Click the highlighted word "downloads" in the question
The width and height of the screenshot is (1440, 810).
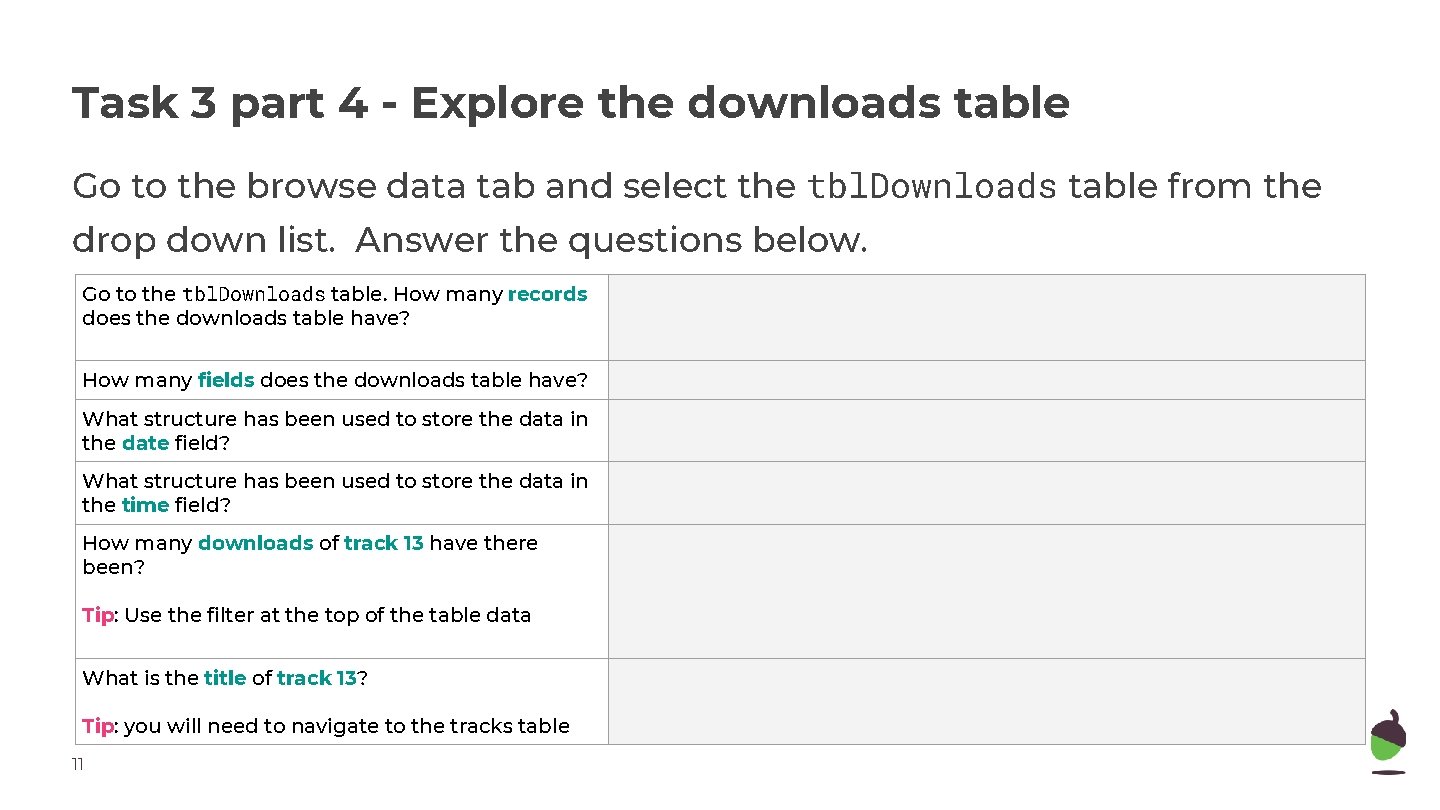click(256, 543)
